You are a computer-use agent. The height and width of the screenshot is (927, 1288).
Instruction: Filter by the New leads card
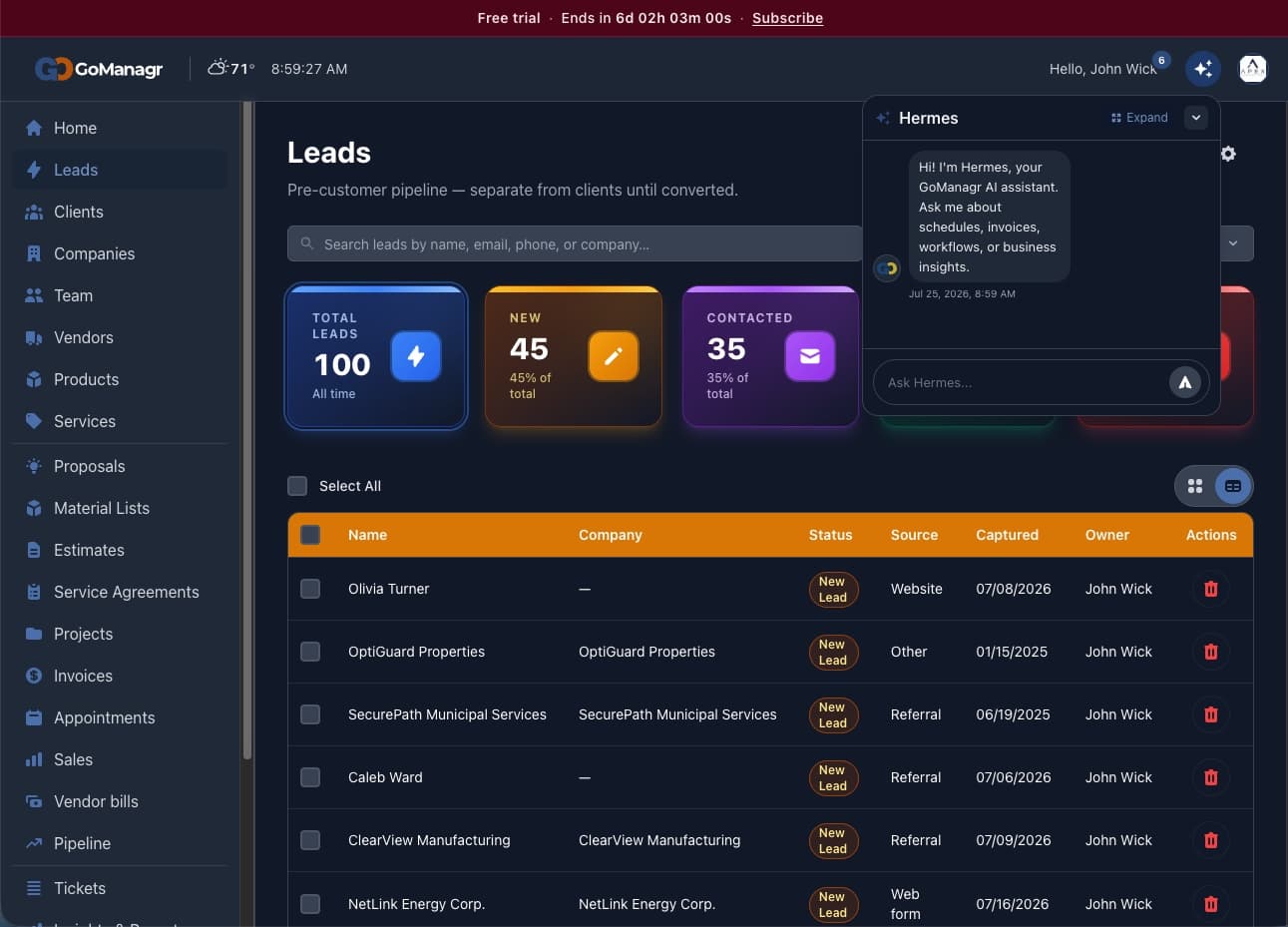coord(574,356)
